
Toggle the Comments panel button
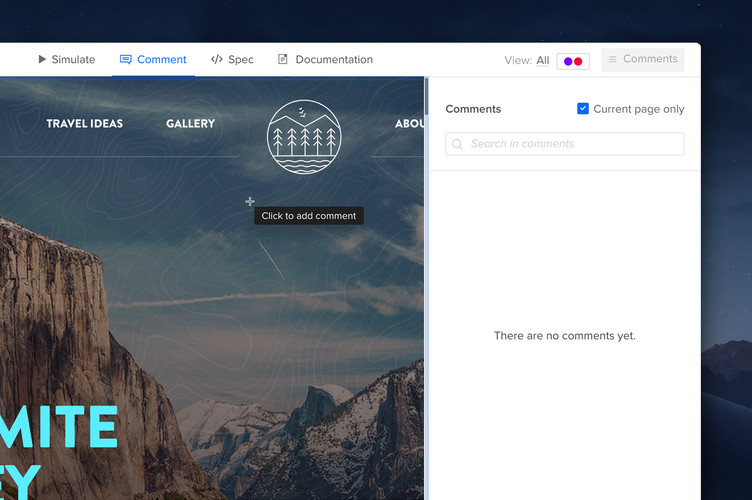point(643,59)
